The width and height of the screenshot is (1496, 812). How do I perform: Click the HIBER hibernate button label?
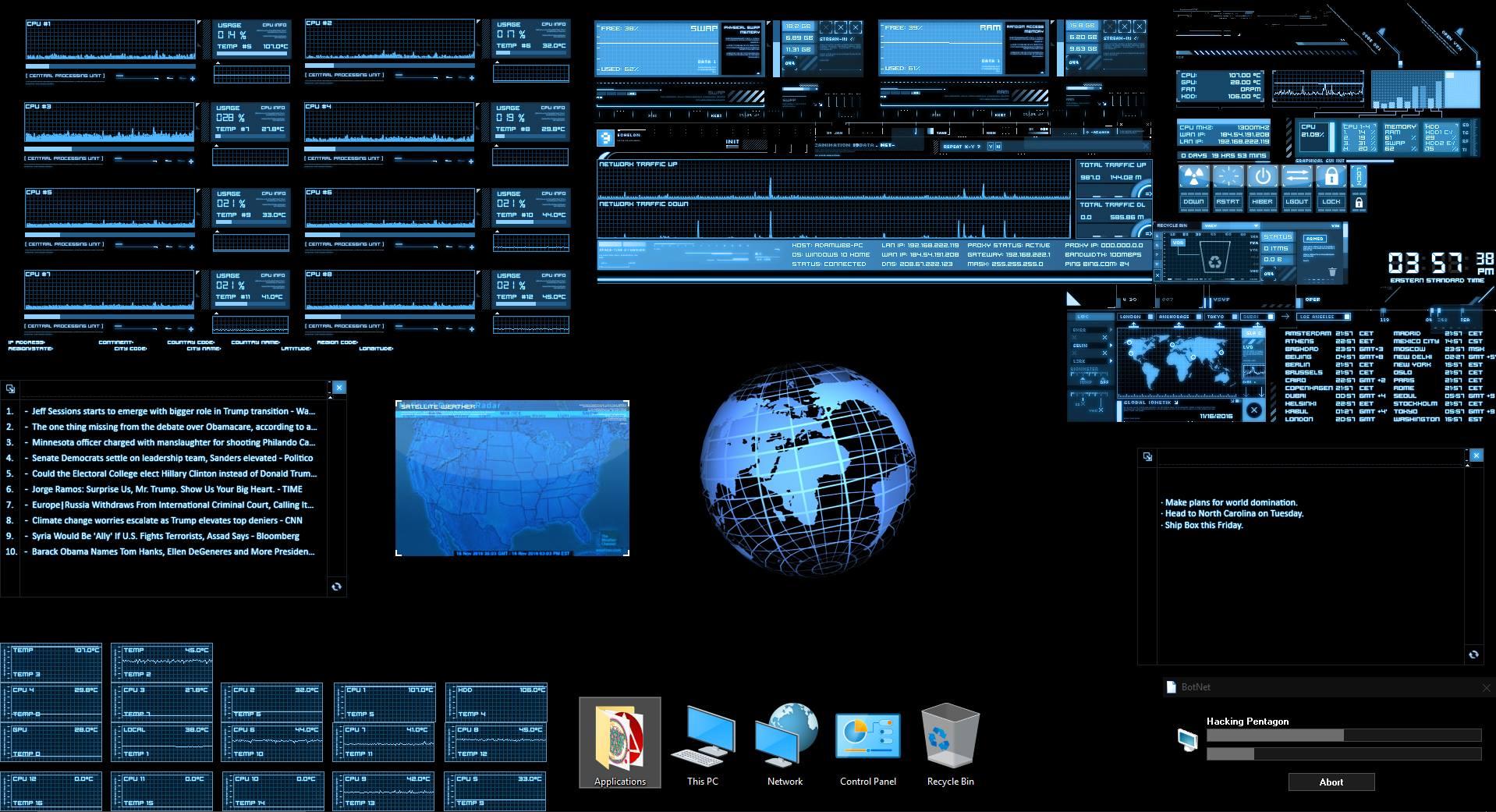1262,201
